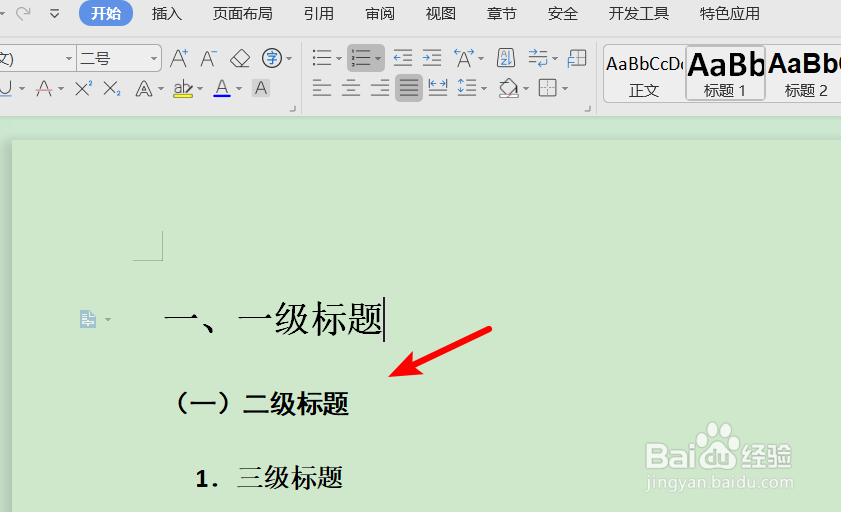
Task: Click the tab stops icon
Action: tap(577, 58)
